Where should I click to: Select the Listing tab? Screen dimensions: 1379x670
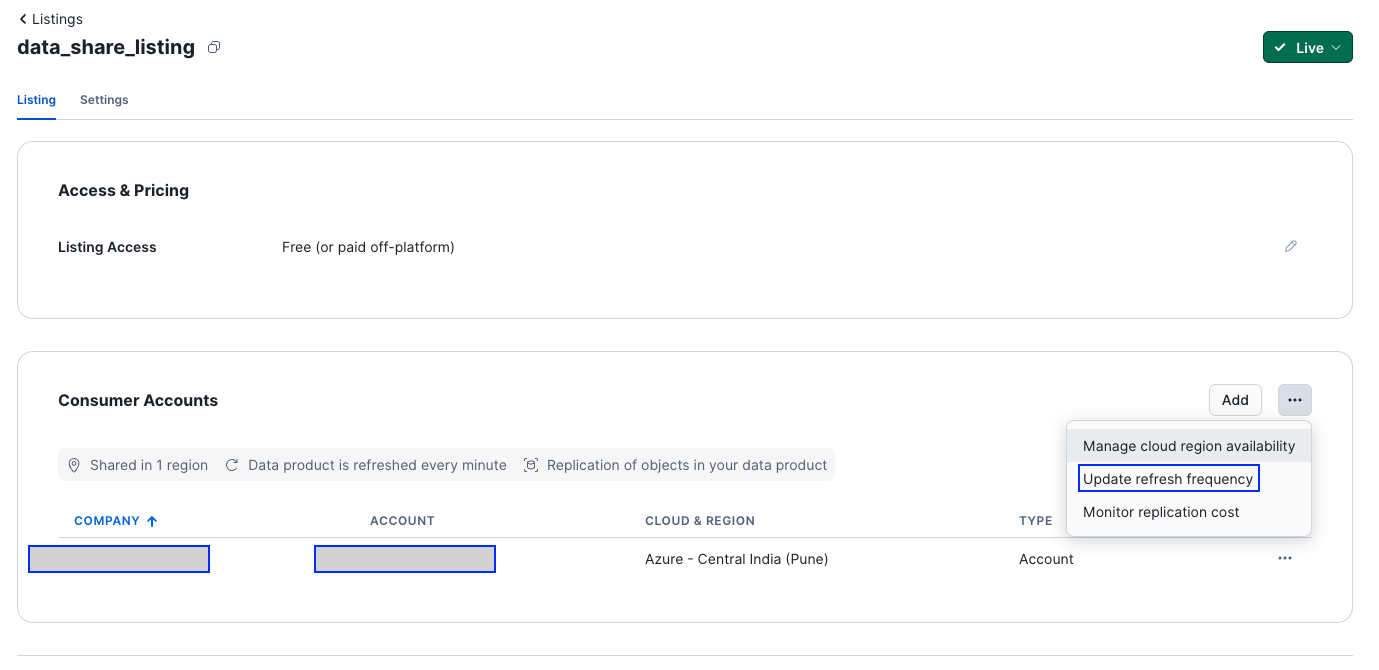(36, 99)
